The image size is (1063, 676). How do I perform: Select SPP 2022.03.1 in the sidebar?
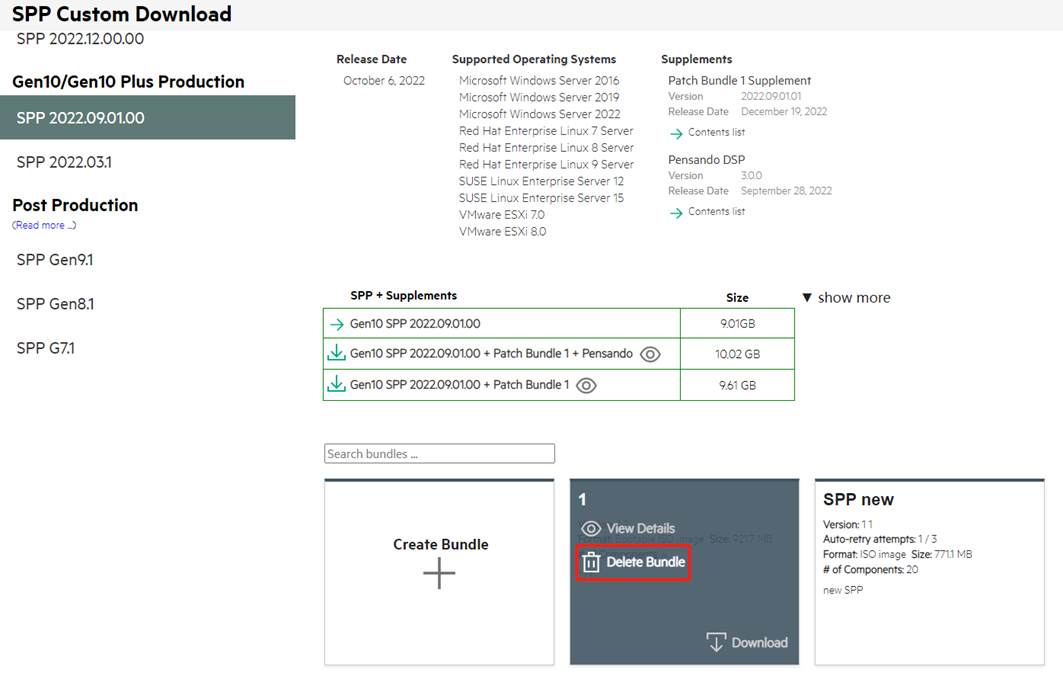[64, 162]
